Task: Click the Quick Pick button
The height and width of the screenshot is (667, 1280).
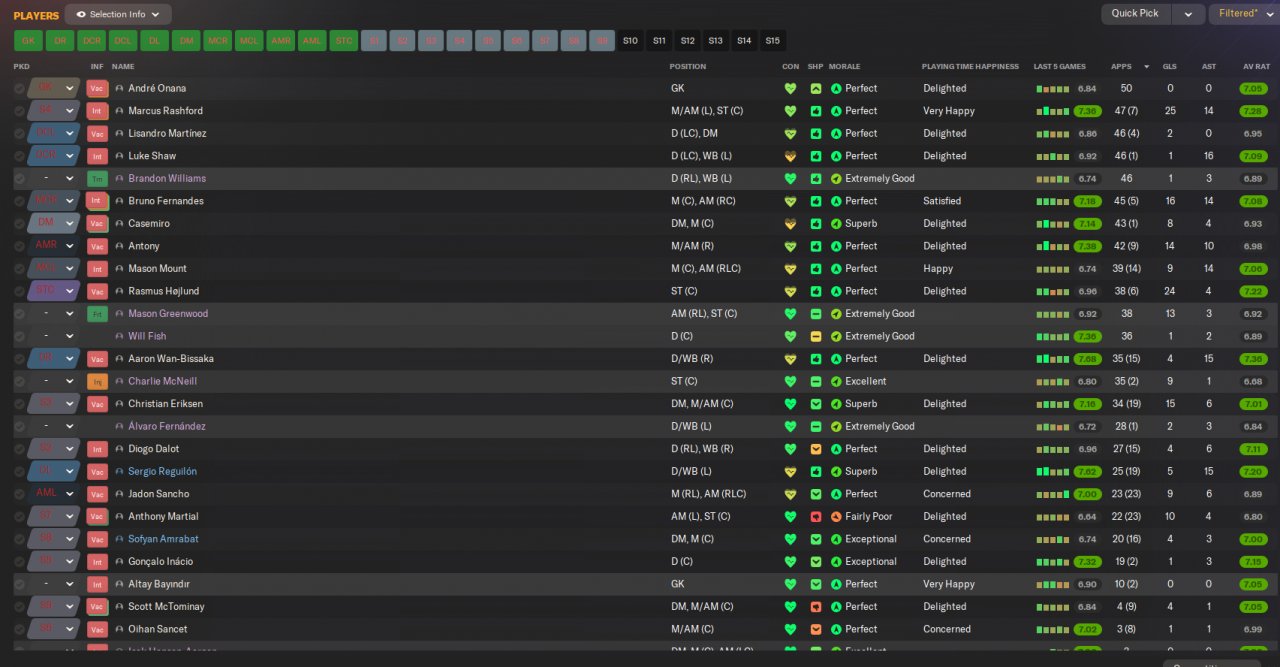Action: [1136, 14]
